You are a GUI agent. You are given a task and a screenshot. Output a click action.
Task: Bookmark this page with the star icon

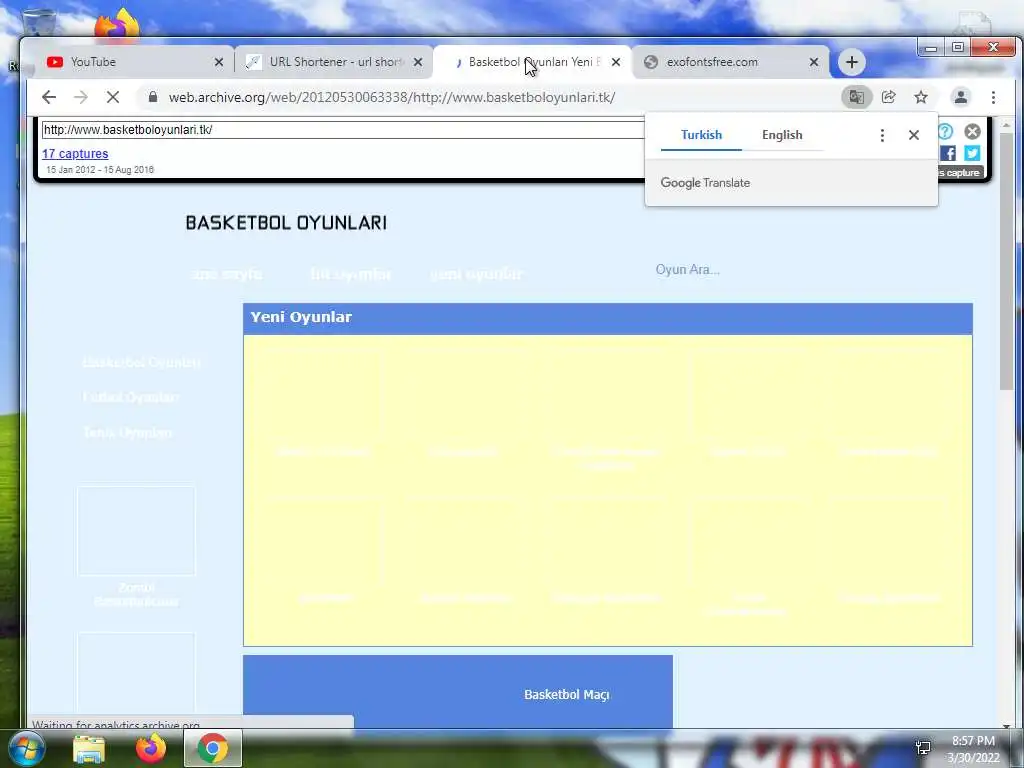(921, 97)
